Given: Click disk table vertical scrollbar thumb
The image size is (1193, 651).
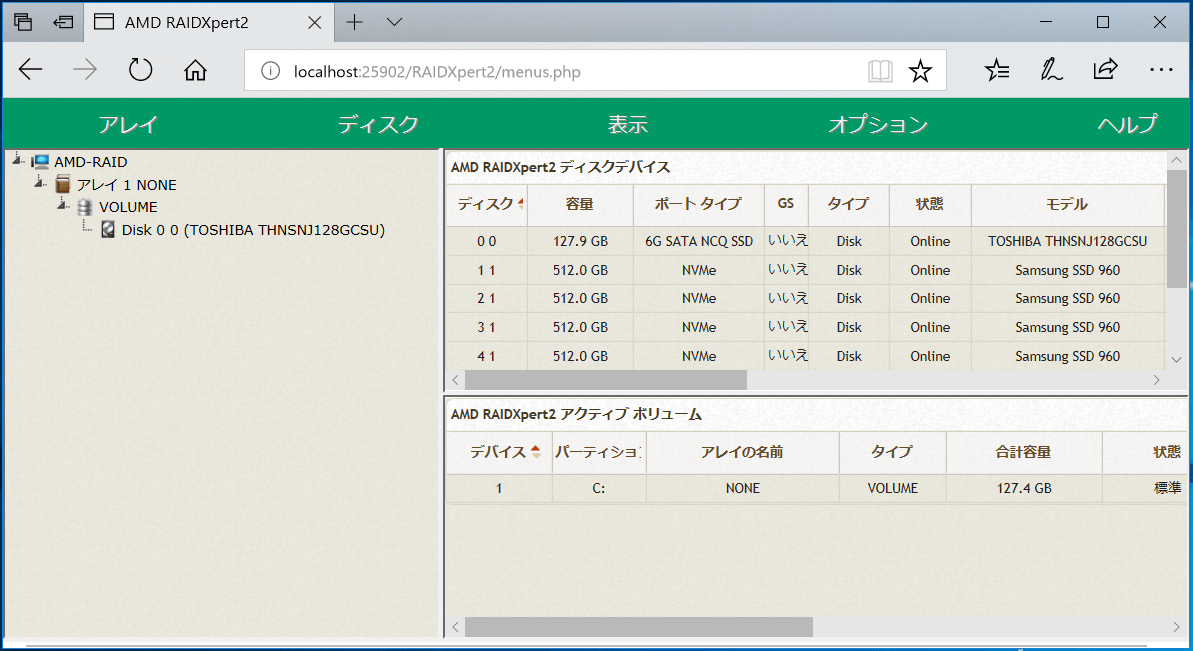Looking at the screenshot, I should 1176,229.
